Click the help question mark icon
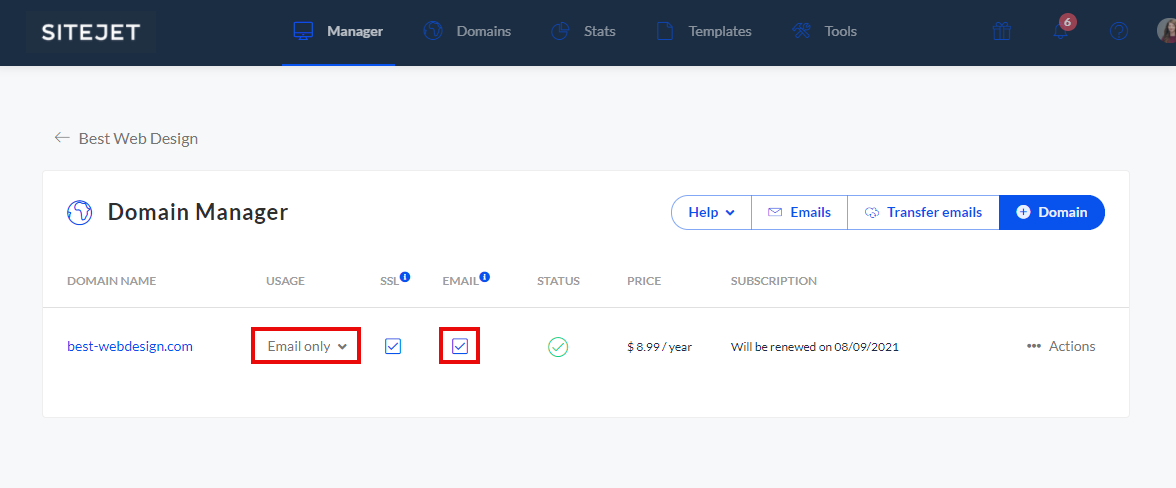The height and width of the screenshot is (488, 1176). coord(1119,31)
